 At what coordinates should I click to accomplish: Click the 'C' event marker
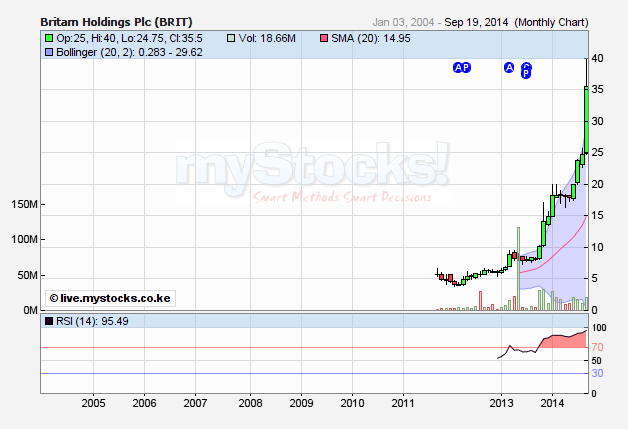527,67
